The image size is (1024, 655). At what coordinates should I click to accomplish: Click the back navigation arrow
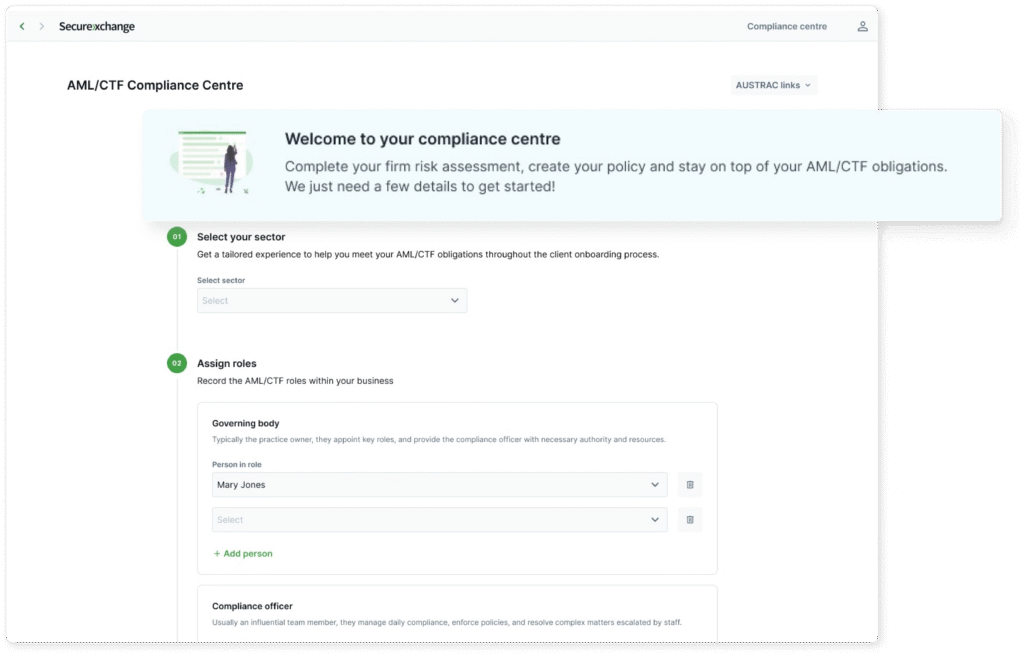click(x=22, y=27)
